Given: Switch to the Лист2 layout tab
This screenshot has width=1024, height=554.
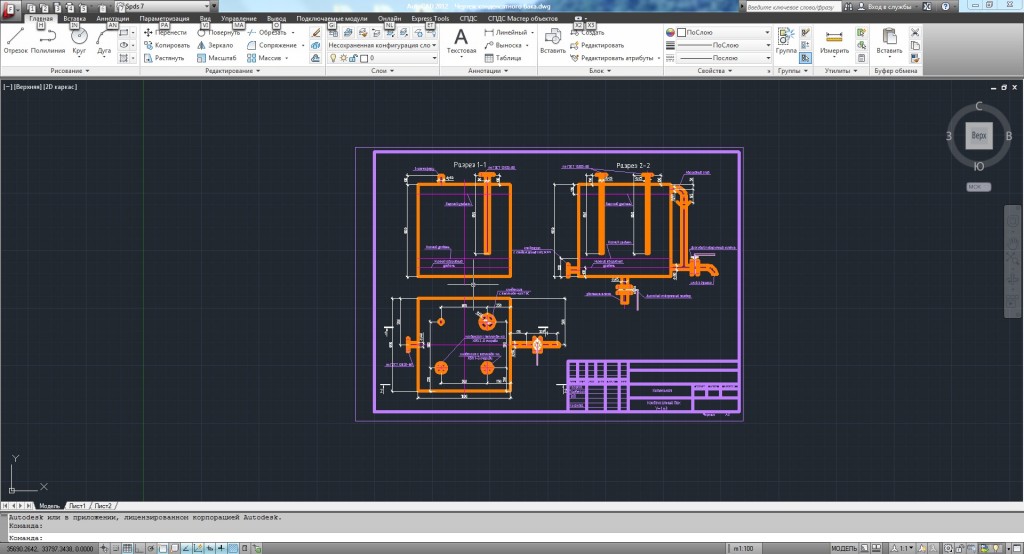Looking at the screenshot, I should pos(103,506).
